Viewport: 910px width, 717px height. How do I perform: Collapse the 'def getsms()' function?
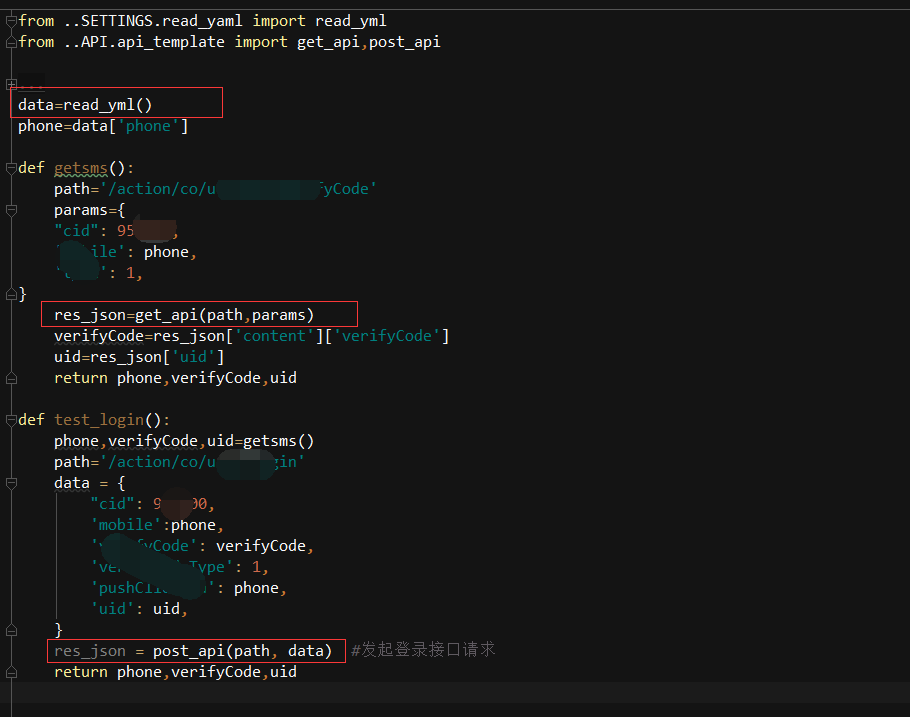(x=11, y=168)
